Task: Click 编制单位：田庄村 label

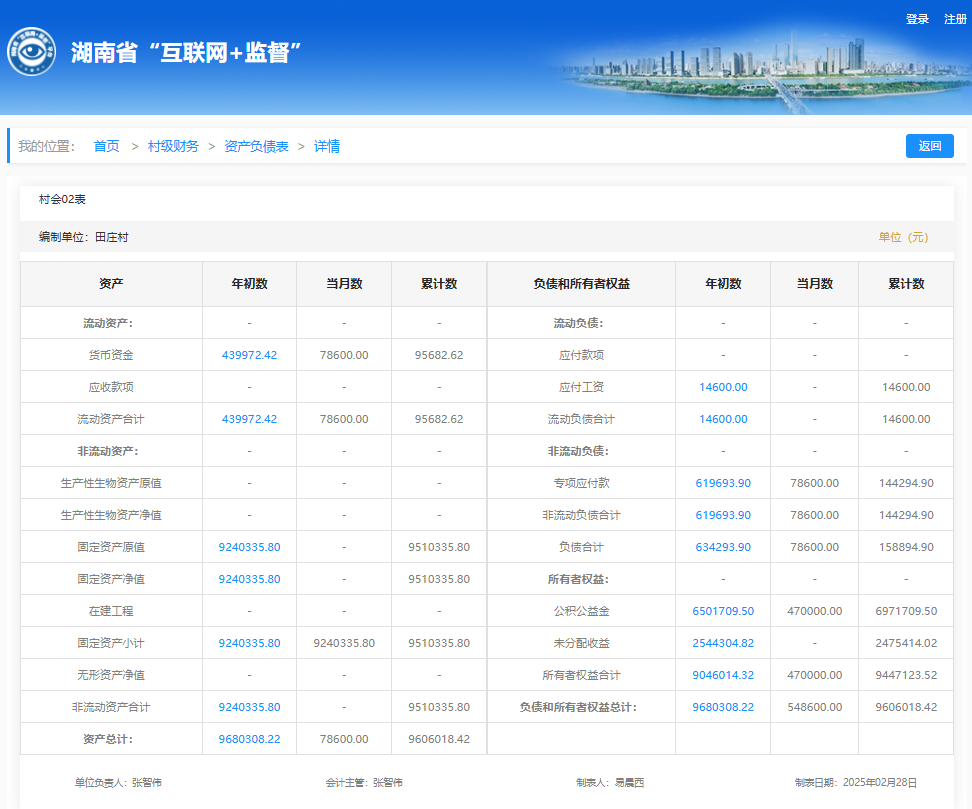Action: [x=84, y=237]
